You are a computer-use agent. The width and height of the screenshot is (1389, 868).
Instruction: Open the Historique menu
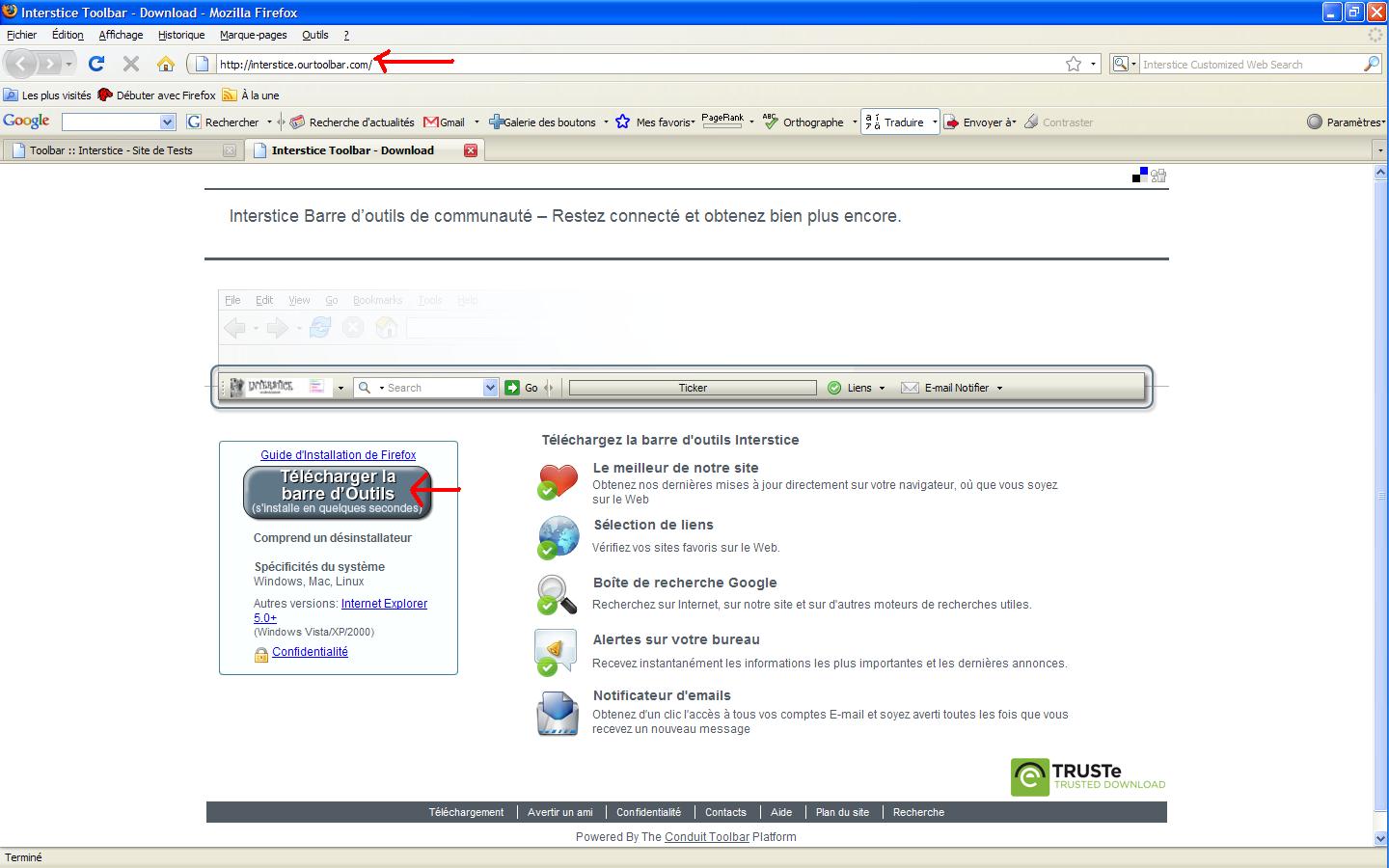click(181, 35)
